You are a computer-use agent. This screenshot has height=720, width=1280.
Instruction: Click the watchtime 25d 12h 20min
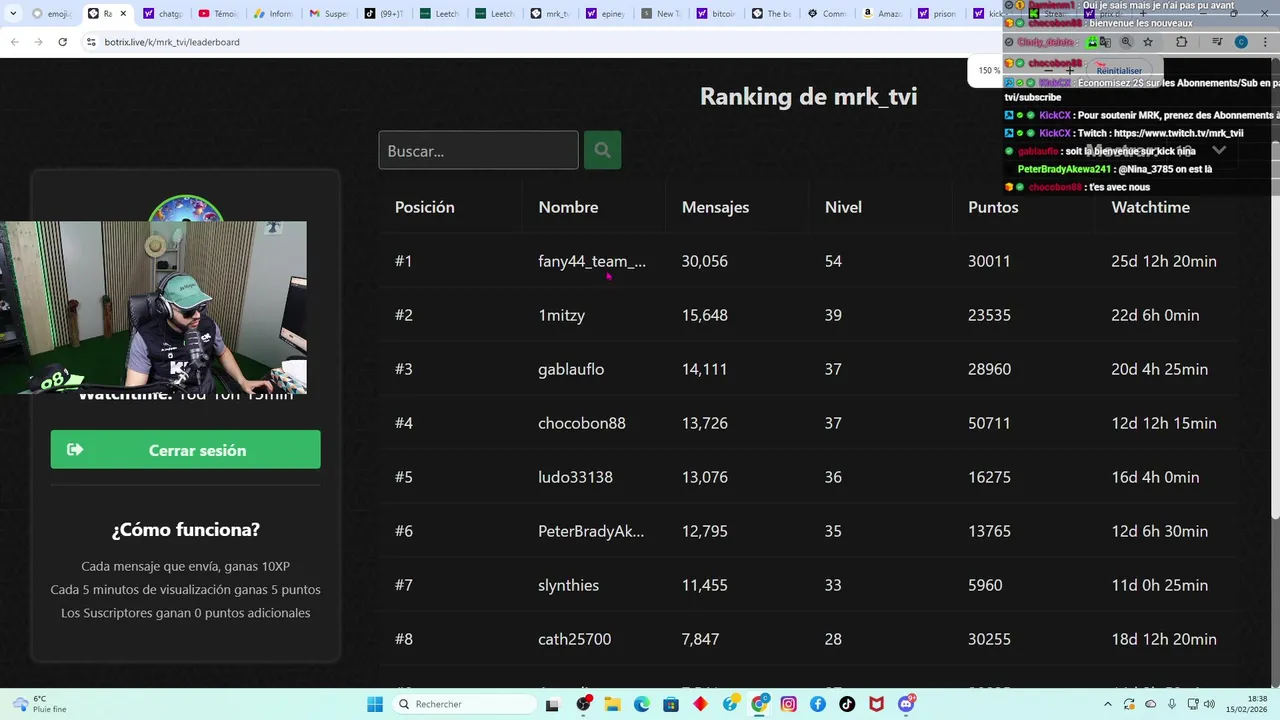[1164, 261]
